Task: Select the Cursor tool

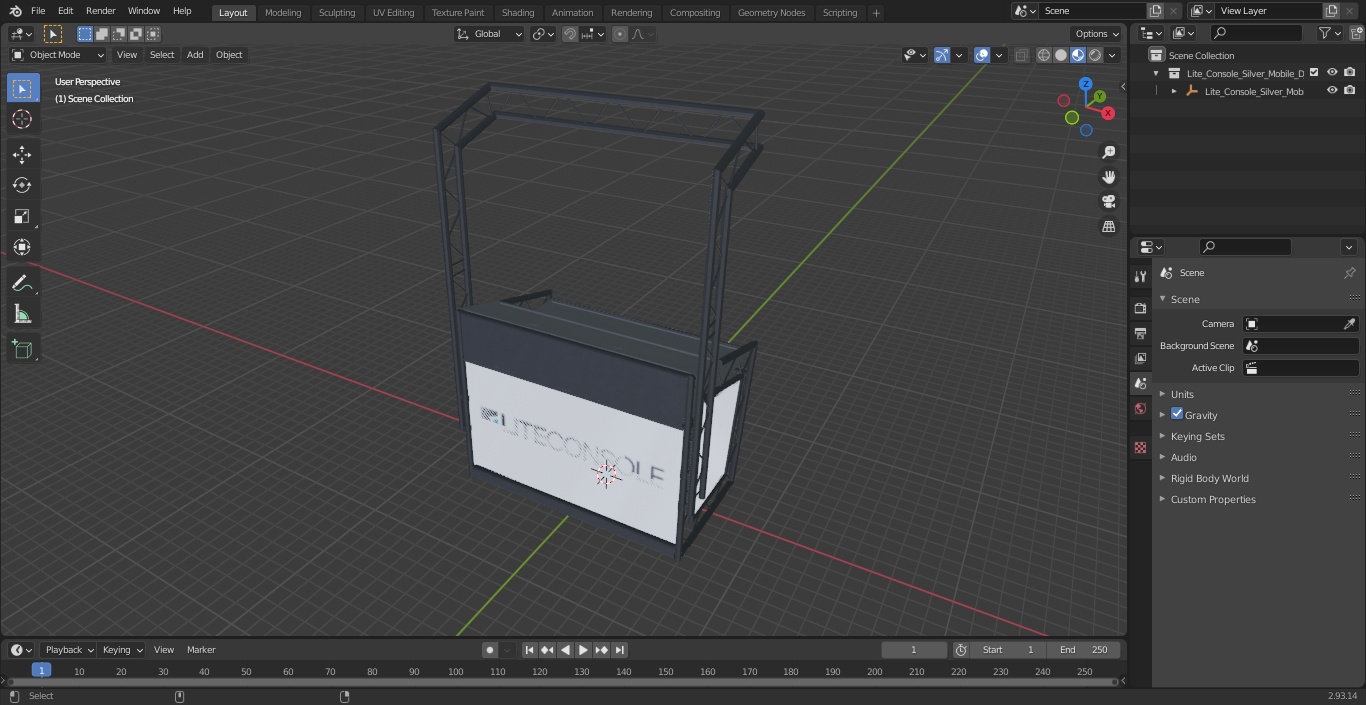Action: point(22,119)
